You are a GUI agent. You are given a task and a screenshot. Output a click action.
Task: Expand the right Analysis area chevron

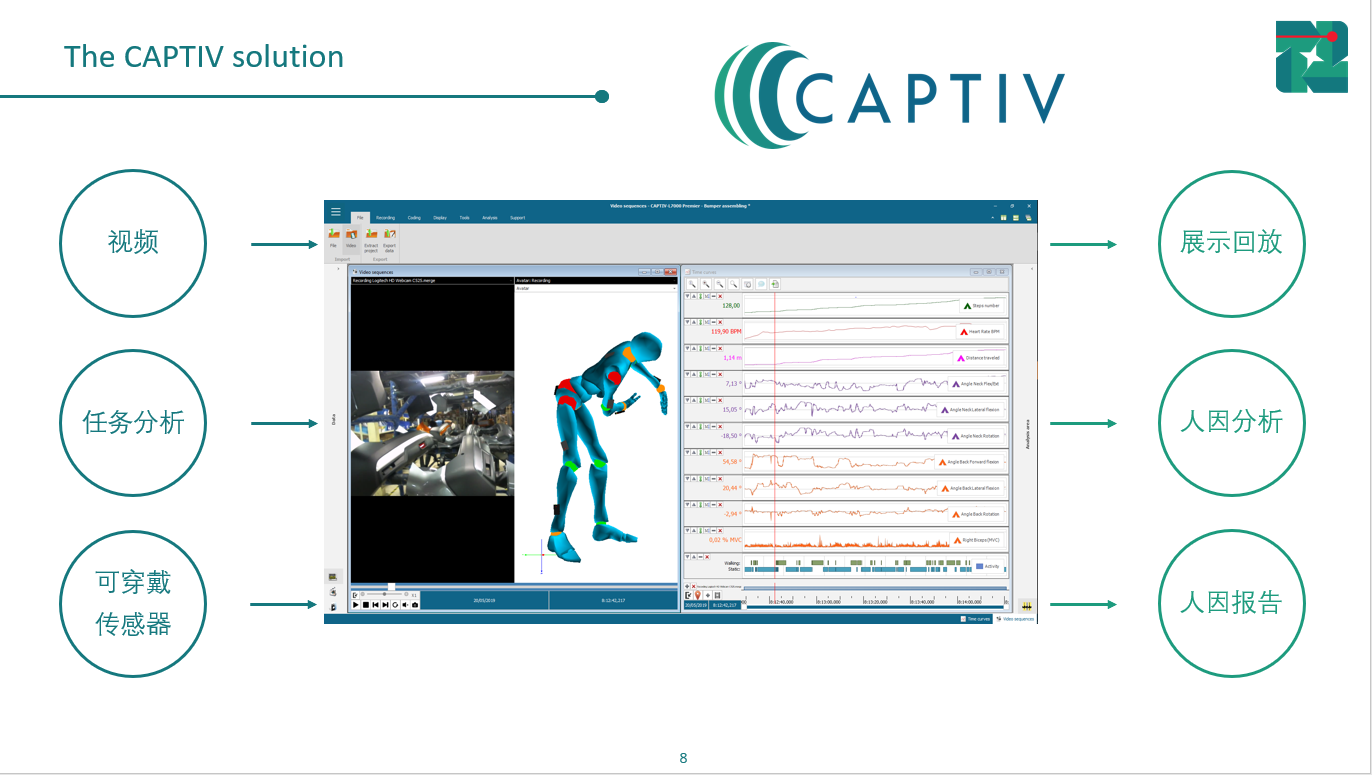click(1032, 269)
